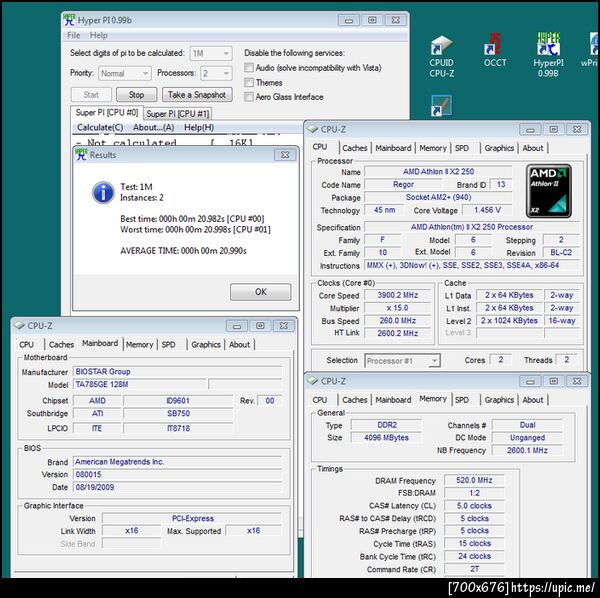This screenshot has width=600, height=598.
Task: Switch to Super PI [CPU #1] tab
Action: pos(178,114)
